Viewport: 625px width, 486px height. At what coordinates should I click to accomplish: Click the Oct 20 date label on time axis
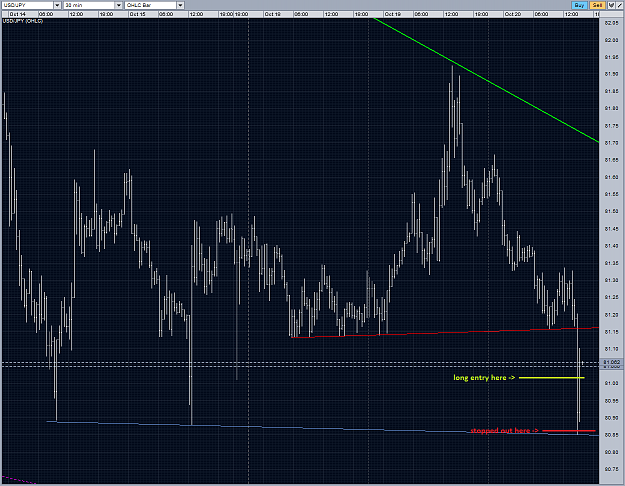tap(512, 14)
